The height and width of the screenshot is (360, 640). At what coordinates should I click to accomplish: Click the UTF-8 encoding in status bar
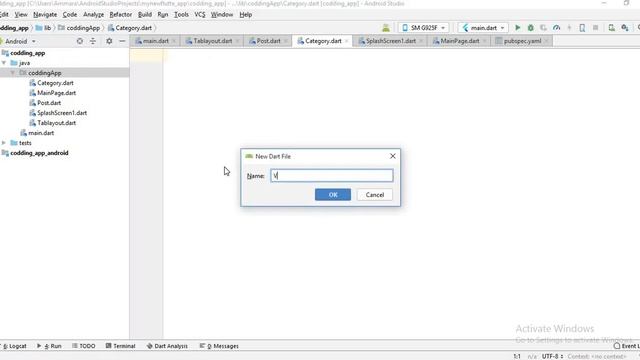(x=552, y=356)
